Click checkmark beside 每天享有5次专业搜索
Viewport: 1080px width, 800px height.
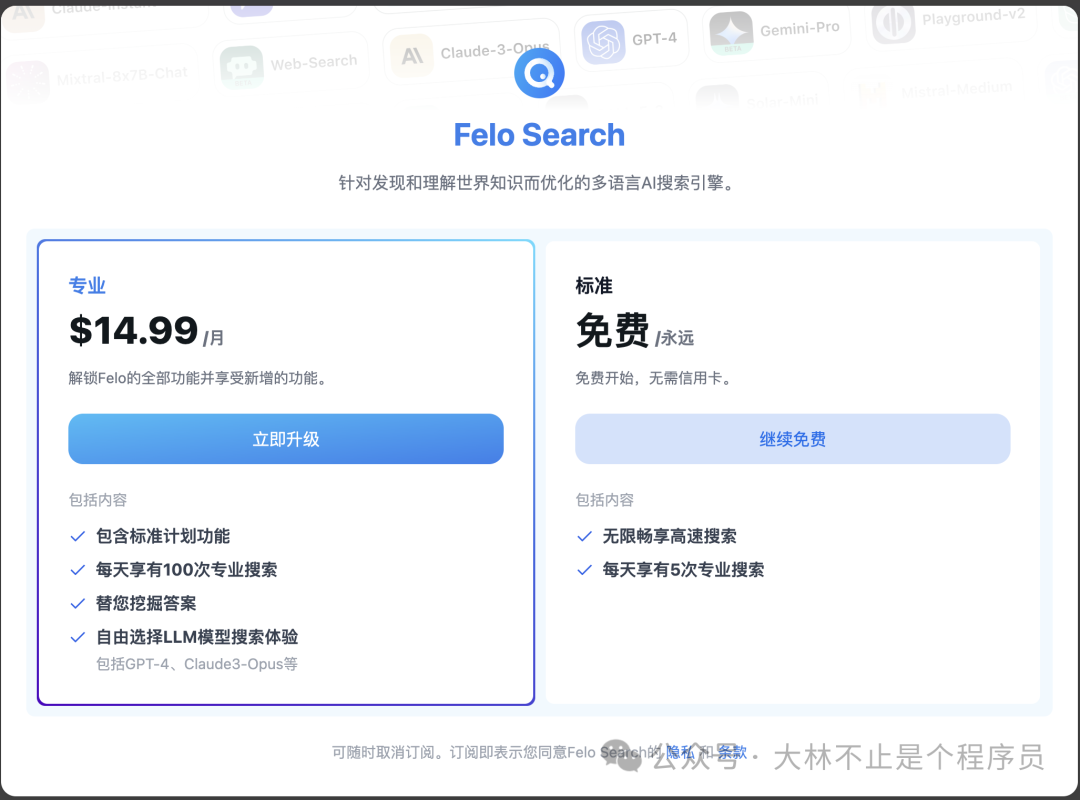pyautogui.click(x=585, y=570)
